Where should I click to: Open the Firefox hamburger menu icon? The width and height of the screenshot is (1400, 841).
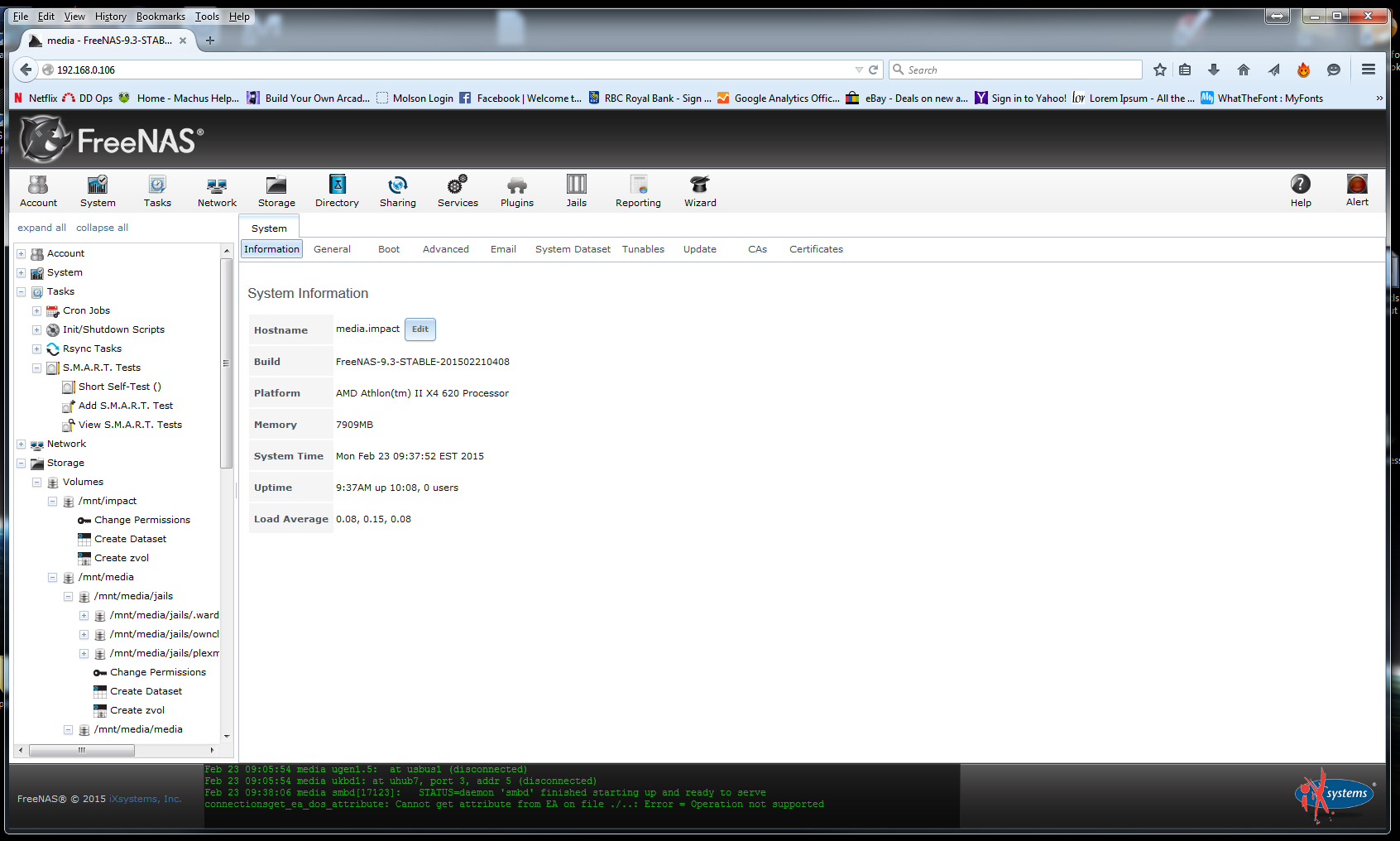pyautogui.click(x=1369, y=70)
